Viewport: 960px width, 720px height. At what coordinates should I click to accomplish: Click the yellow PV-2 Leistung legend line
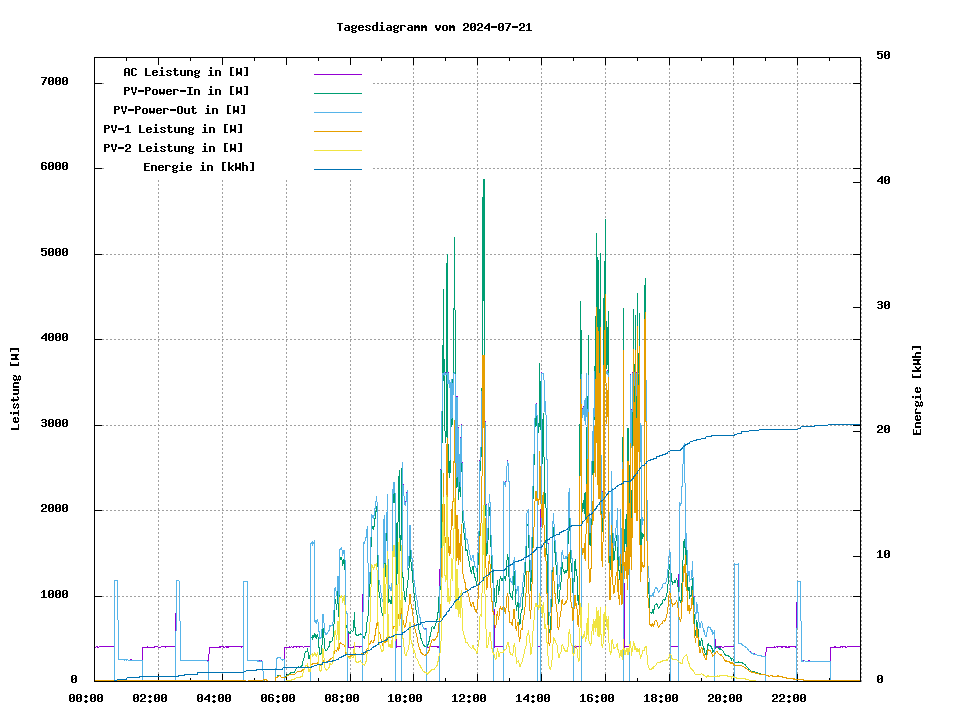click(x=337, y=150)
